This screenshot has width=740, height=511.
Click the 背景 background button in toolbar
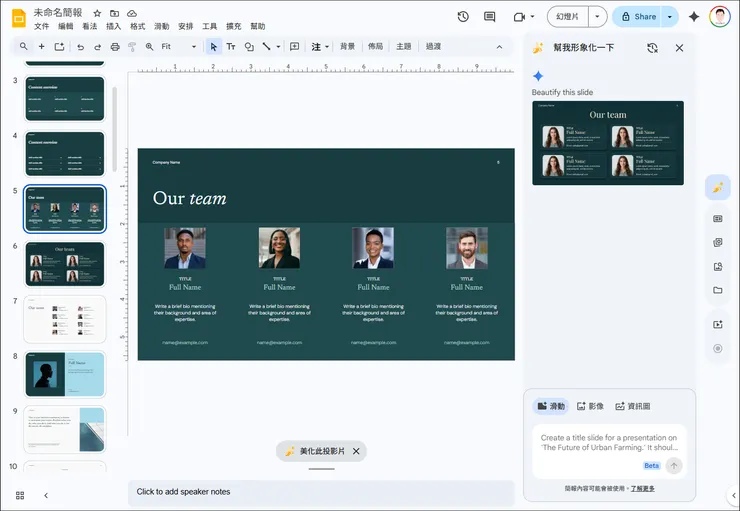pyautogui.click(x=347, y=47)
